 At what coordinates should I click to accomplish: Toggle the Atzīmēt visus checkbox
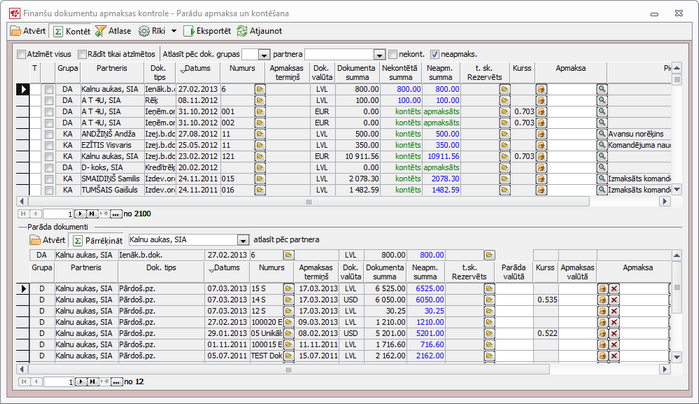coord(21,54)
